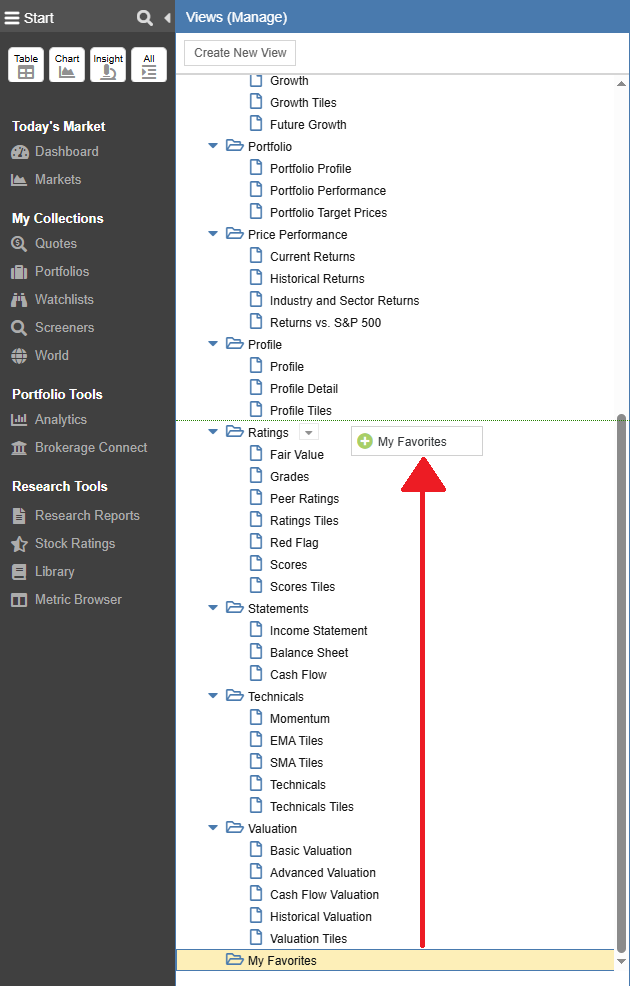Click the Momentum document icon
This screenshot has height=986, width=631.
pos(256,717)
